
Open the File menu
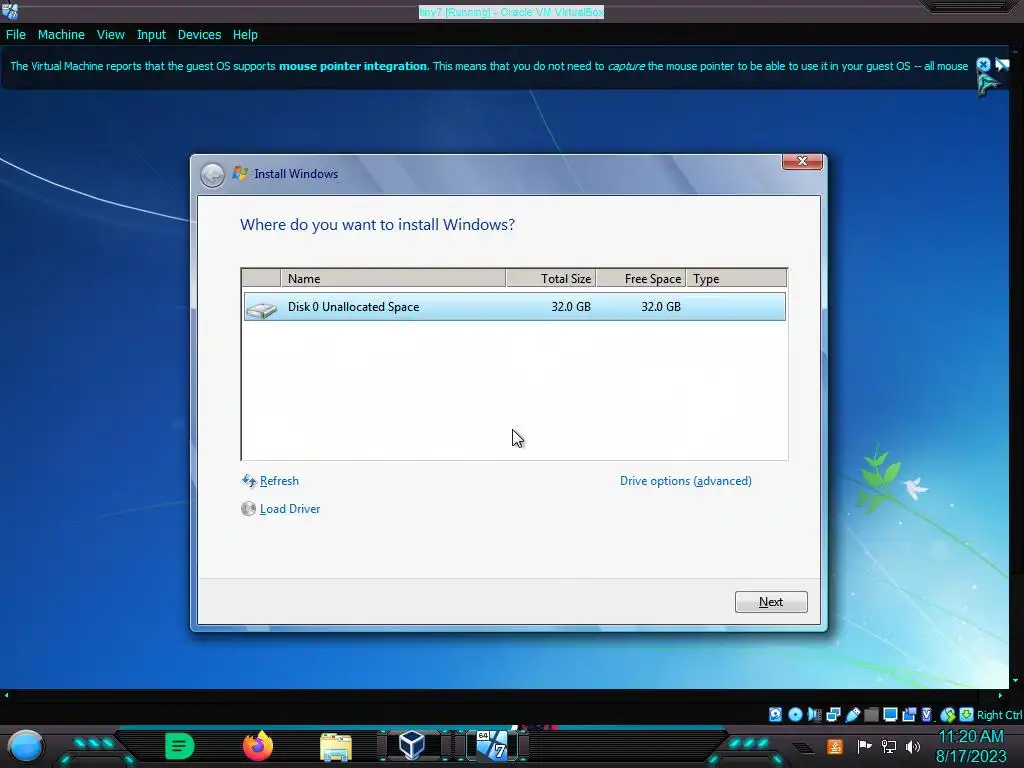(16, 35)
